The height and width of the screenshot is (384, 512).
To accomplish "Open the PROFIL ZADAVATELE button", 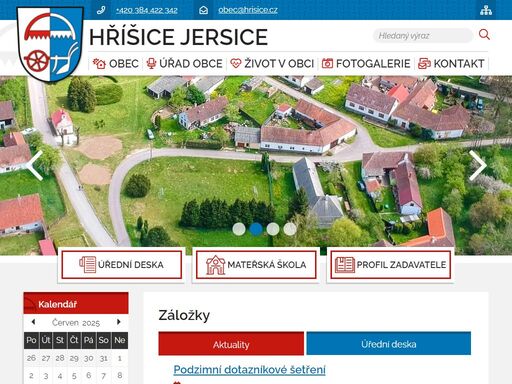I will [x=391, y=265].
